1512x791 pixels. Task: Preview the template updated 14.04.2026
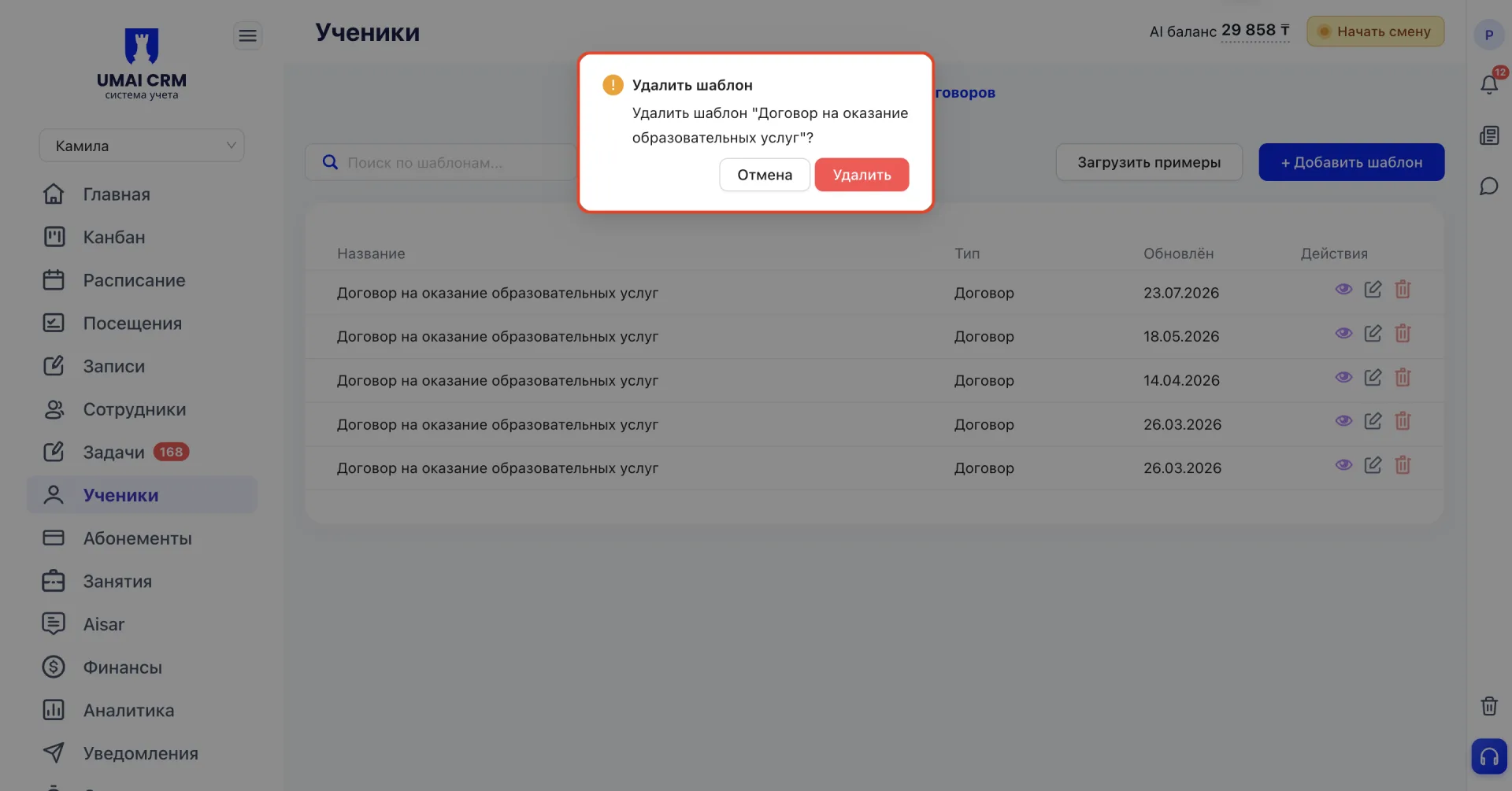coord(1344,378)
